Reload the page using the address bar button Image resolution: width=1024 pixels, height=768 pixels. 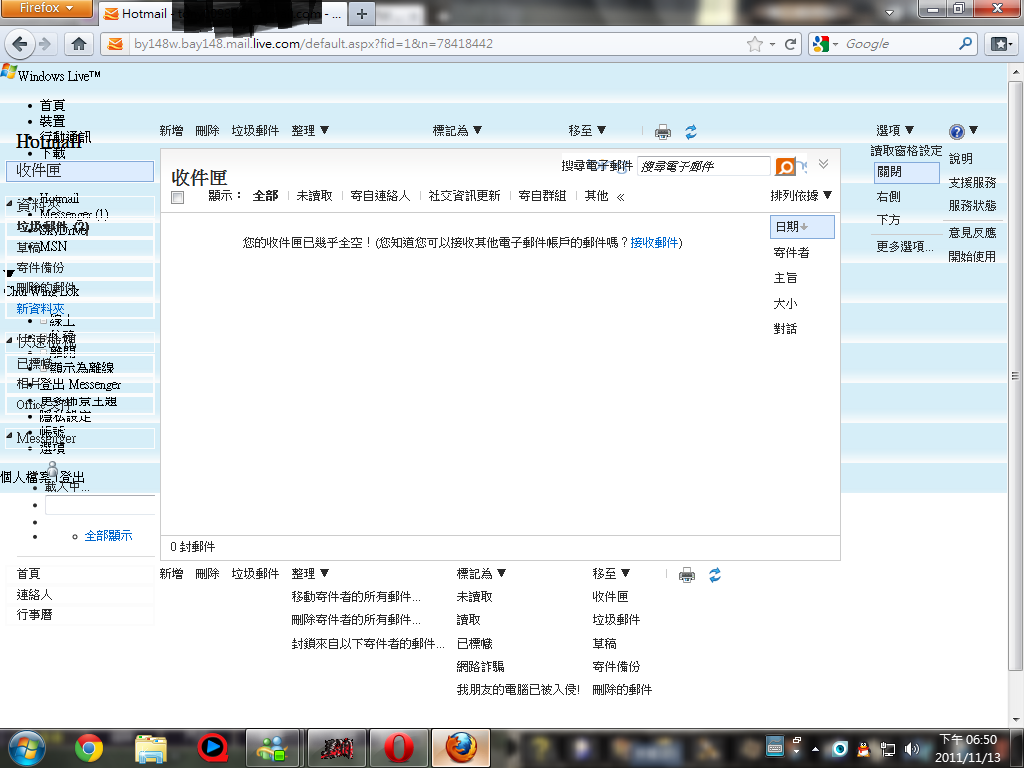(790, 44)
